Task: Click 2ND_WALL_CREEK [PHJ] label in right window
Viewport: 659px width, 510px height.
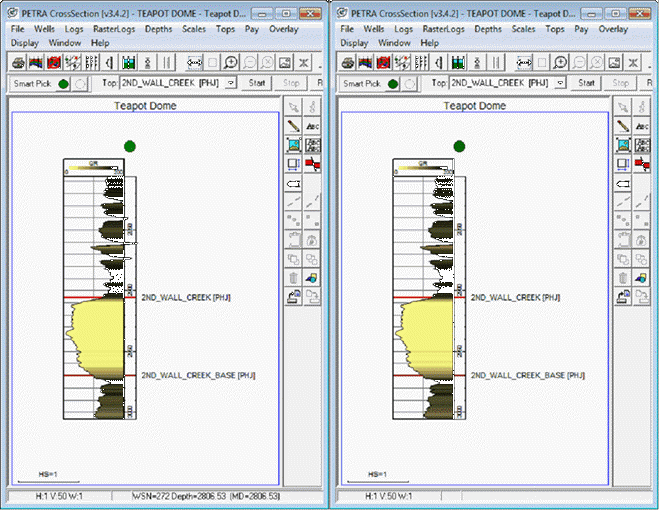Action: coord(515,298)
